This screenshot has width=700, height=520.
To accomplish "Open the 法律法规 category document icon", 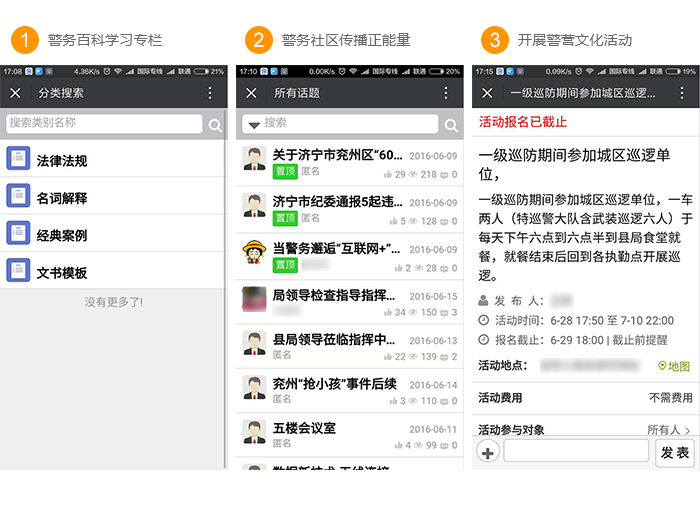I will 18,158.
